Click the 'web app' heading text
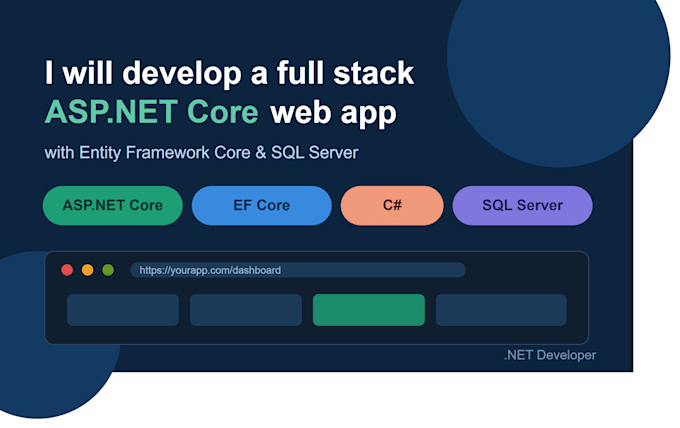This screenshot has width=680, height=428. click(x=333, y=114)
